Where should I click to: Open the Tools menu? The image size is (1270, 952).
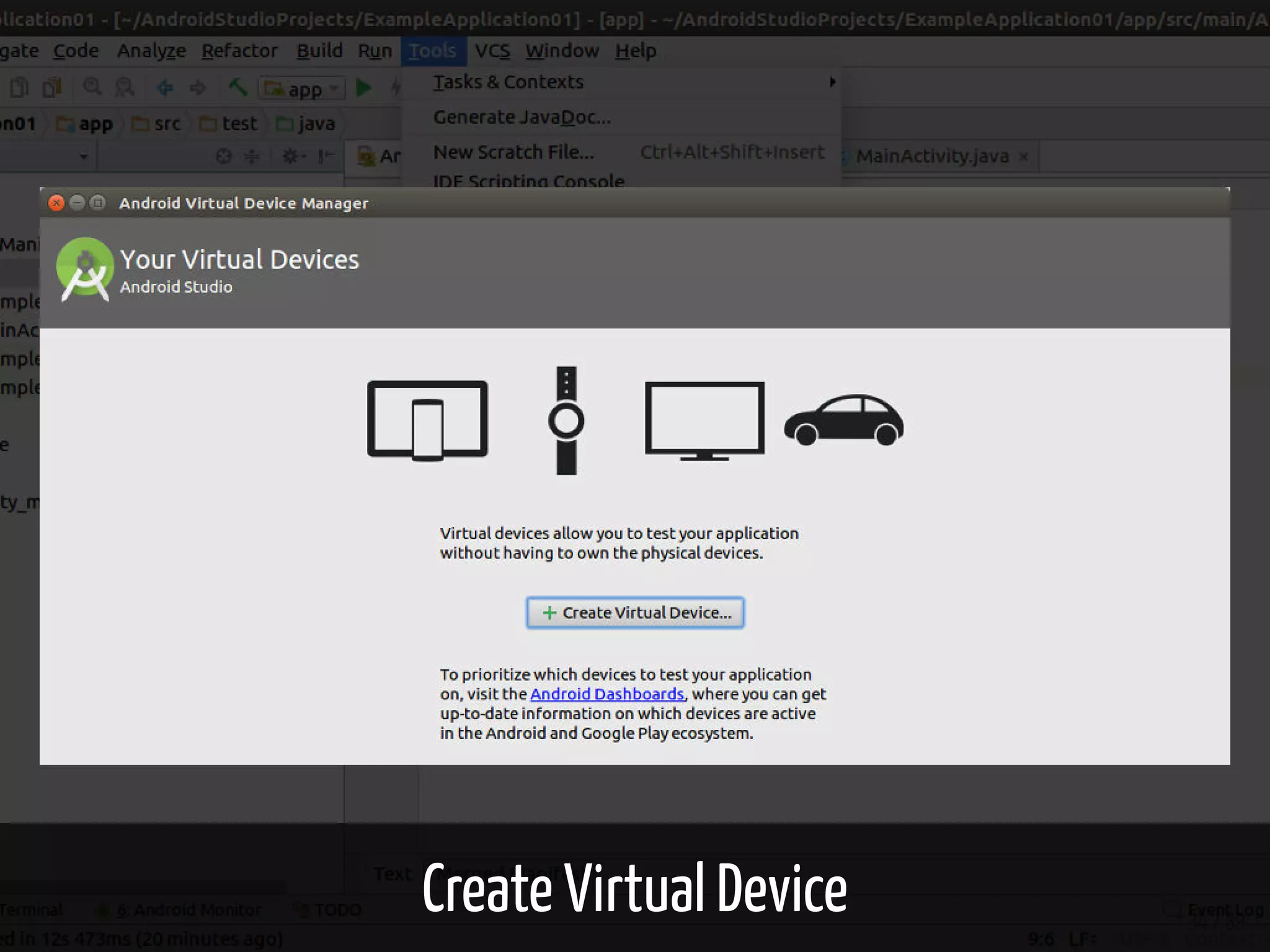pyautogui.click(x=433, y=51)
